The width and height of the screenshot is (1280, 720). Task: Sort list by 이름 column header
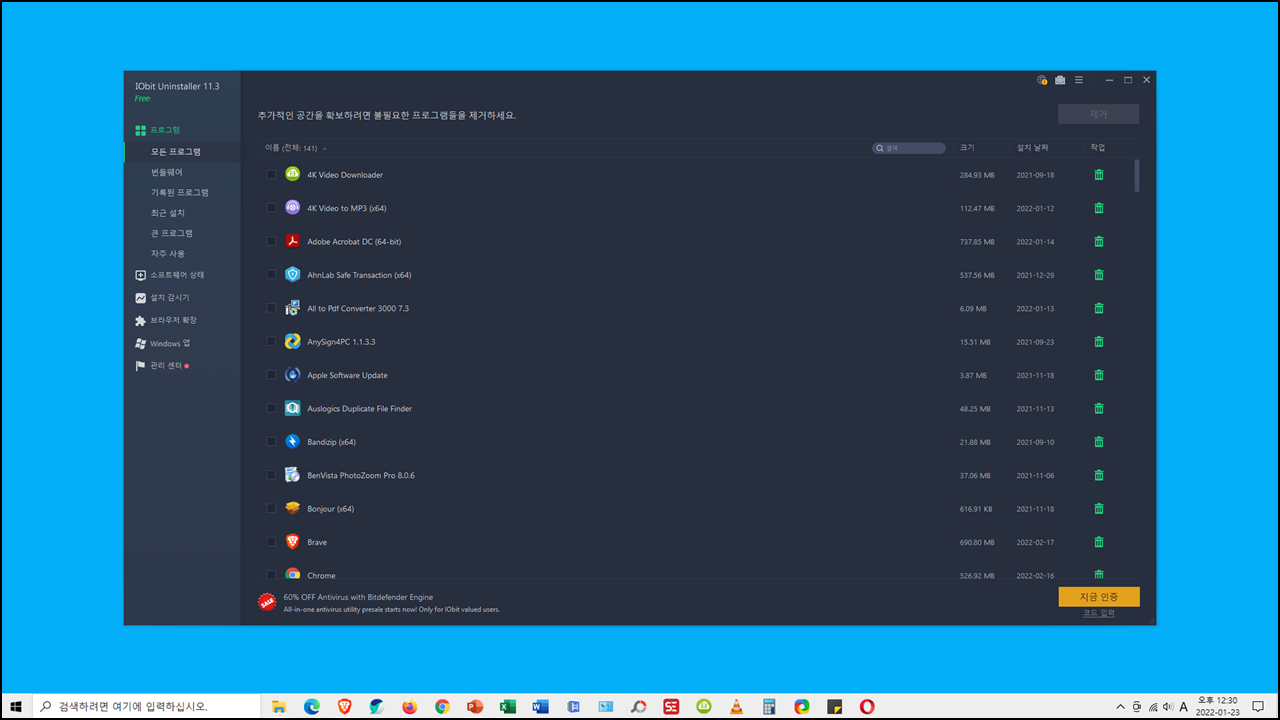(x=291, y=148)
